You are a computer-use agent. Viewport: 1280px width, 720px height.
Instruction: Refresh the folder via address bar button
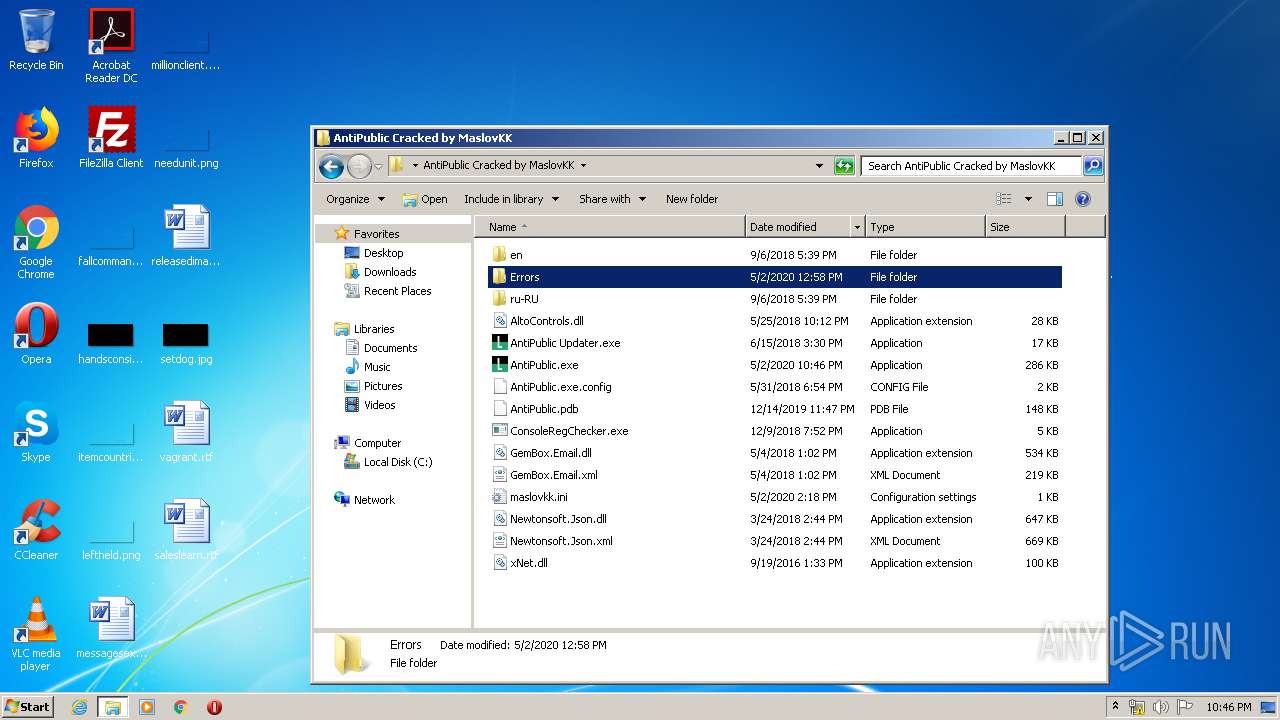point(844,166)
